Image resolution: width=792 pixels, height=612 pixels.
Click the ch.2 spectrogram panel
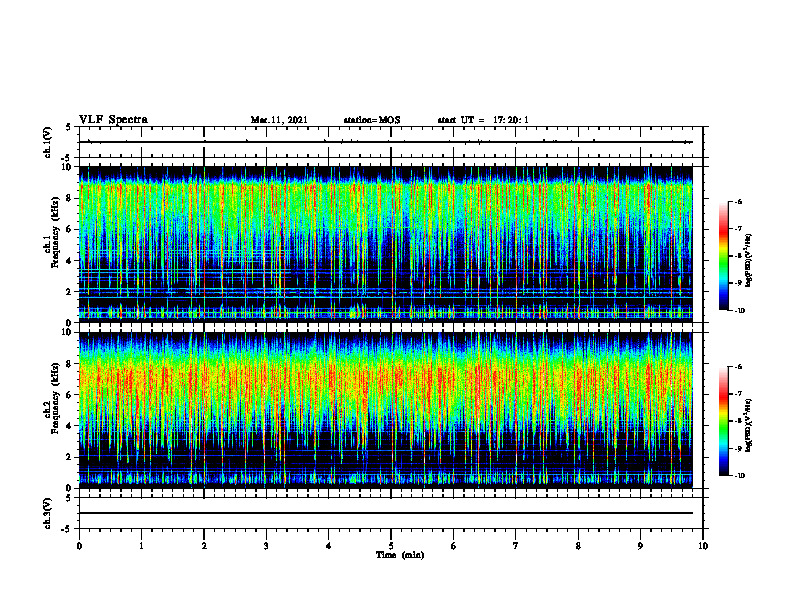(x=385, y=410)
